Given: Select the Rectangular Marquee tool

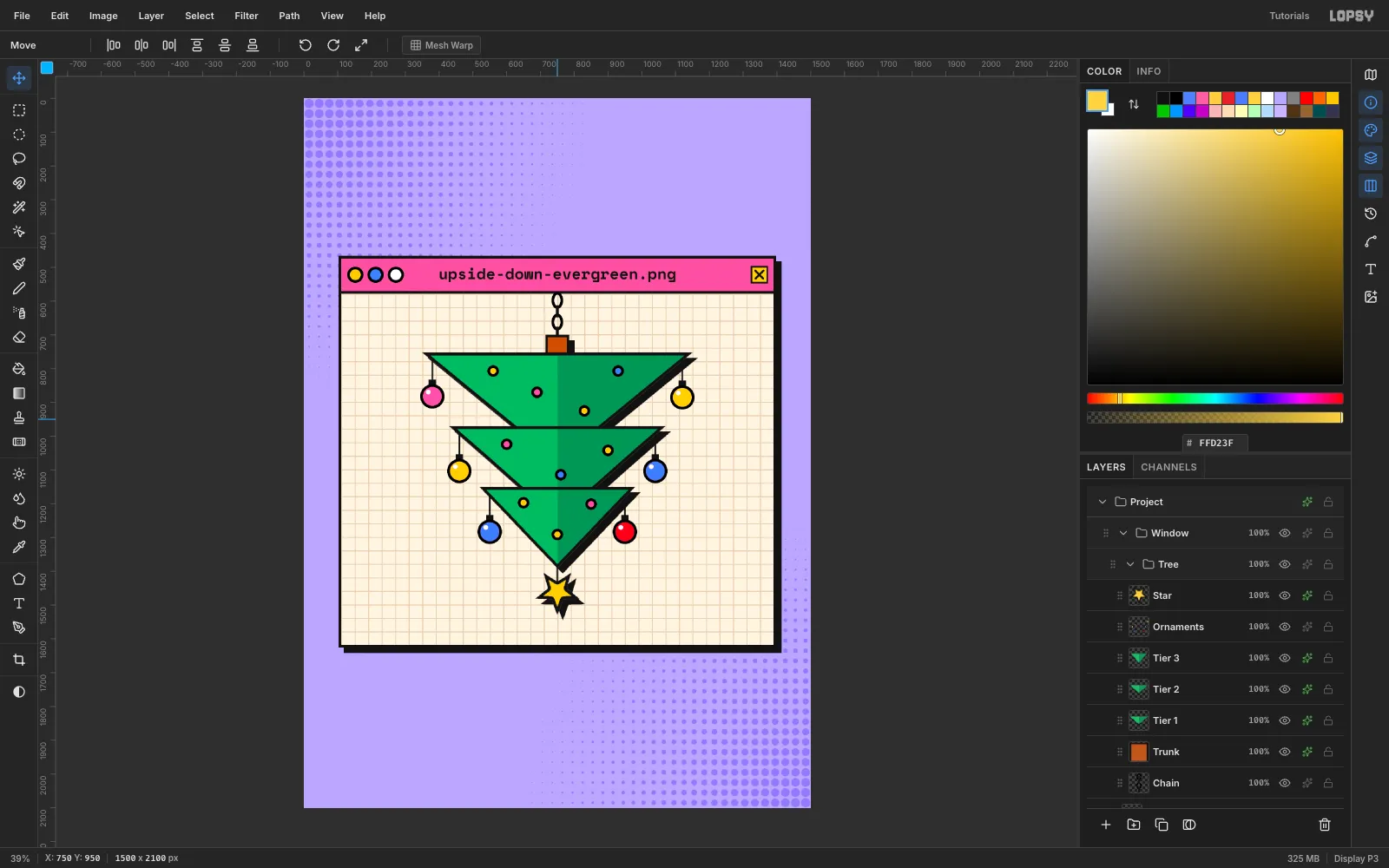Looking at the screenshot, I should (x=19, y=110).
